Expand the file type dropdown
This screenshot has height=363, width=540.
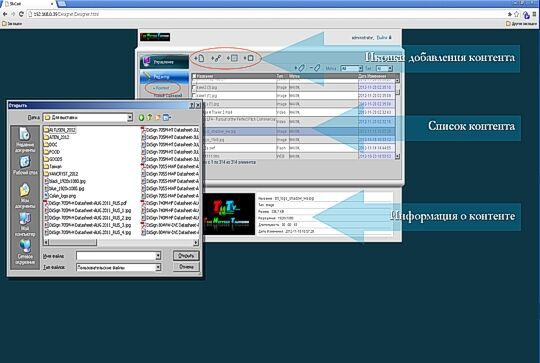click(x=158, y=267)
